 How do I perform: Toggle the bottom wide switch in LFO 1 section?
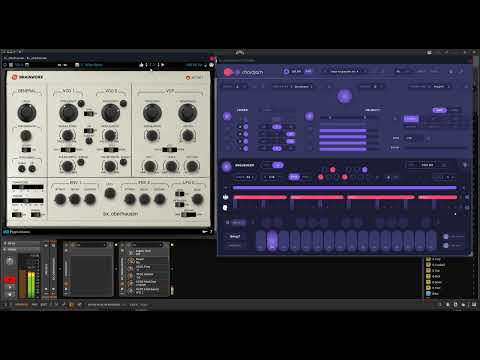click(188, 214)
